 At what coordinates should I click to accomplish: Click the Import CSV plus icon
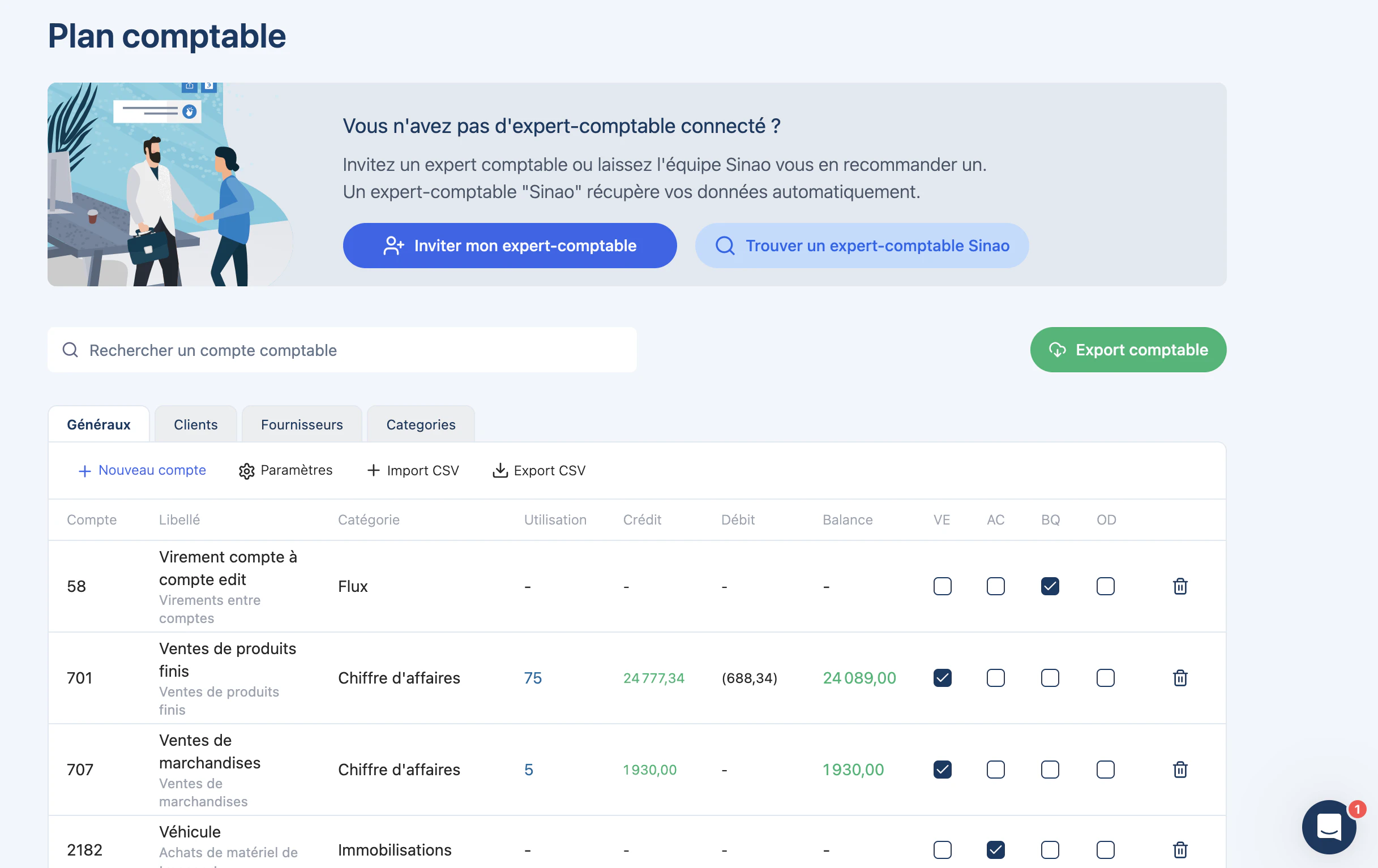pos(373,470)
